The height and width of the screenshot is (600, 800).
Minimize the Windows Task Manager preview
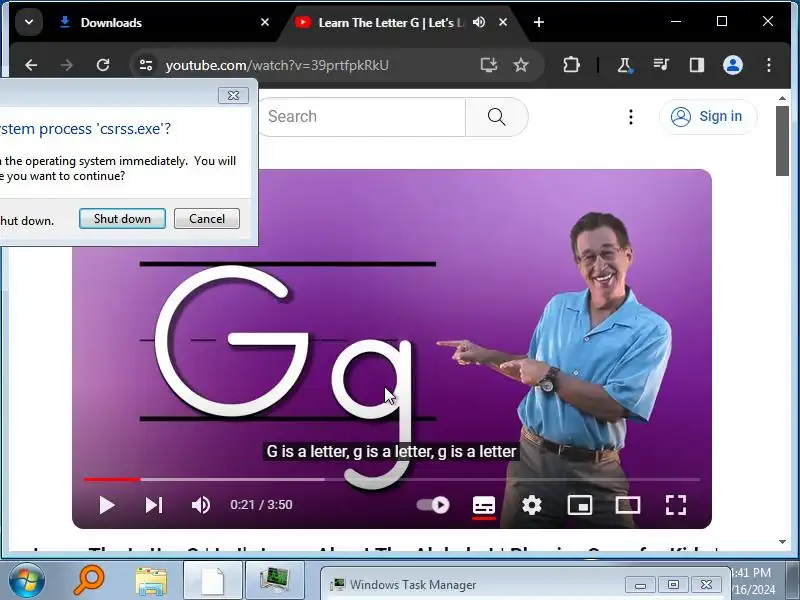(641, 585)
